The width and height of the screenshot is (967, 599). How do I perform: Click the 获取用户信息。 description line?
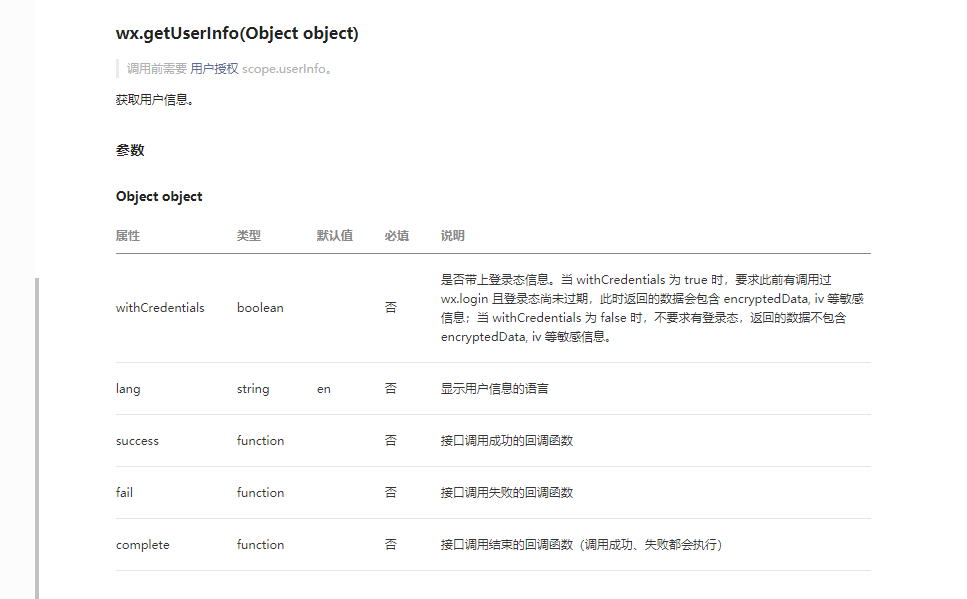(154, 100)
